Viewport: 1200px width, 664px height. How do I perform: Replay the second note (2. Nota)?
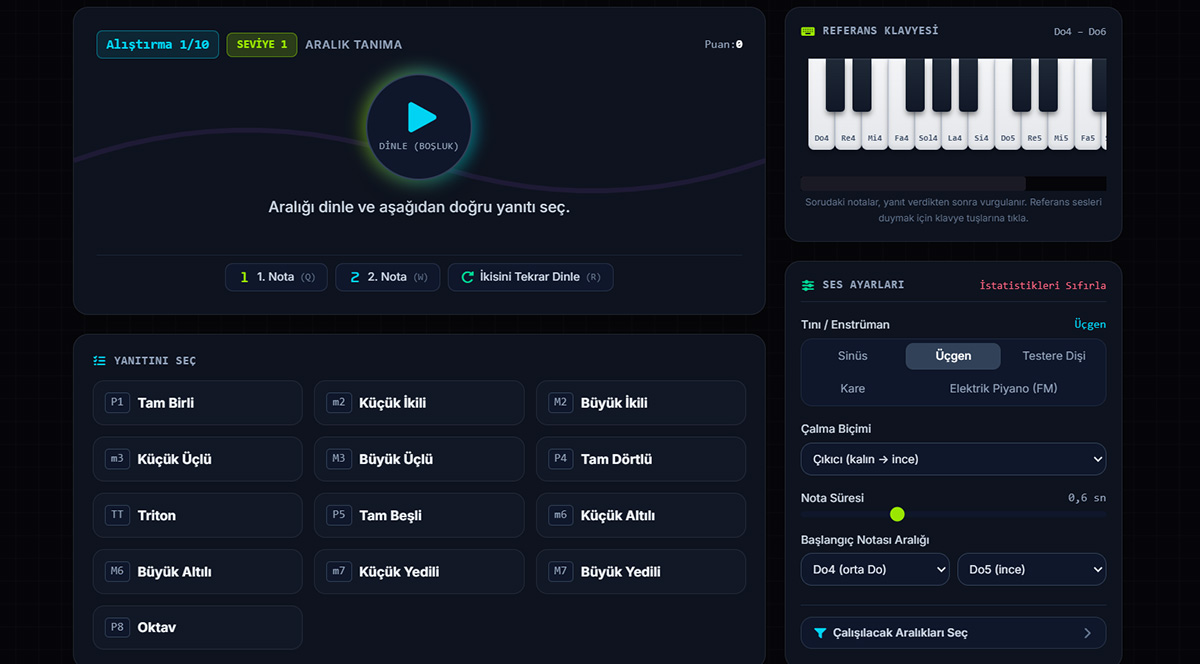click(388, 277)
